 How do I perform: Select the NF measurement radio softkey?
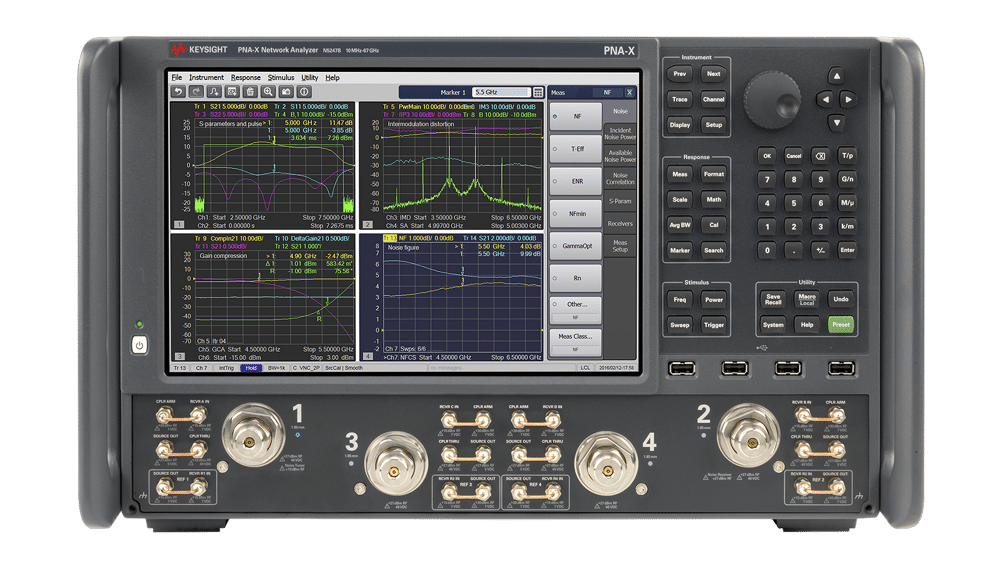point(575,117)
